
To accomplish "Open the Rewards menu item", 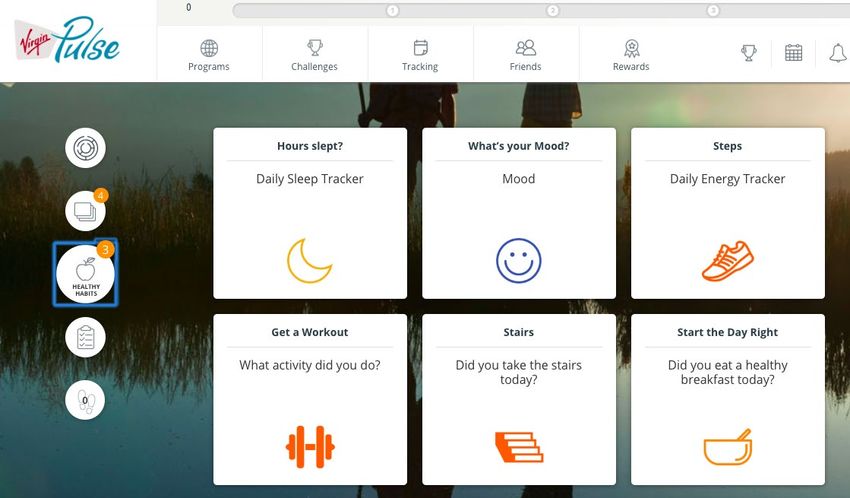I will tap(631, 55).
